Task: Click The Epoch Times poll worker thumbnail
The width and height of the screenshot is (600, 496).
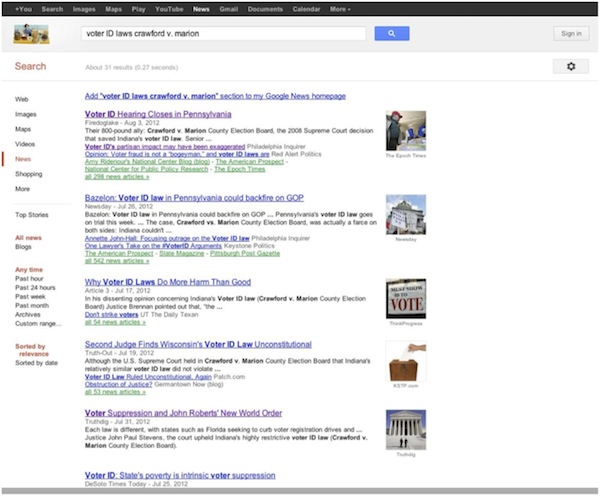Action: (406, 131)
